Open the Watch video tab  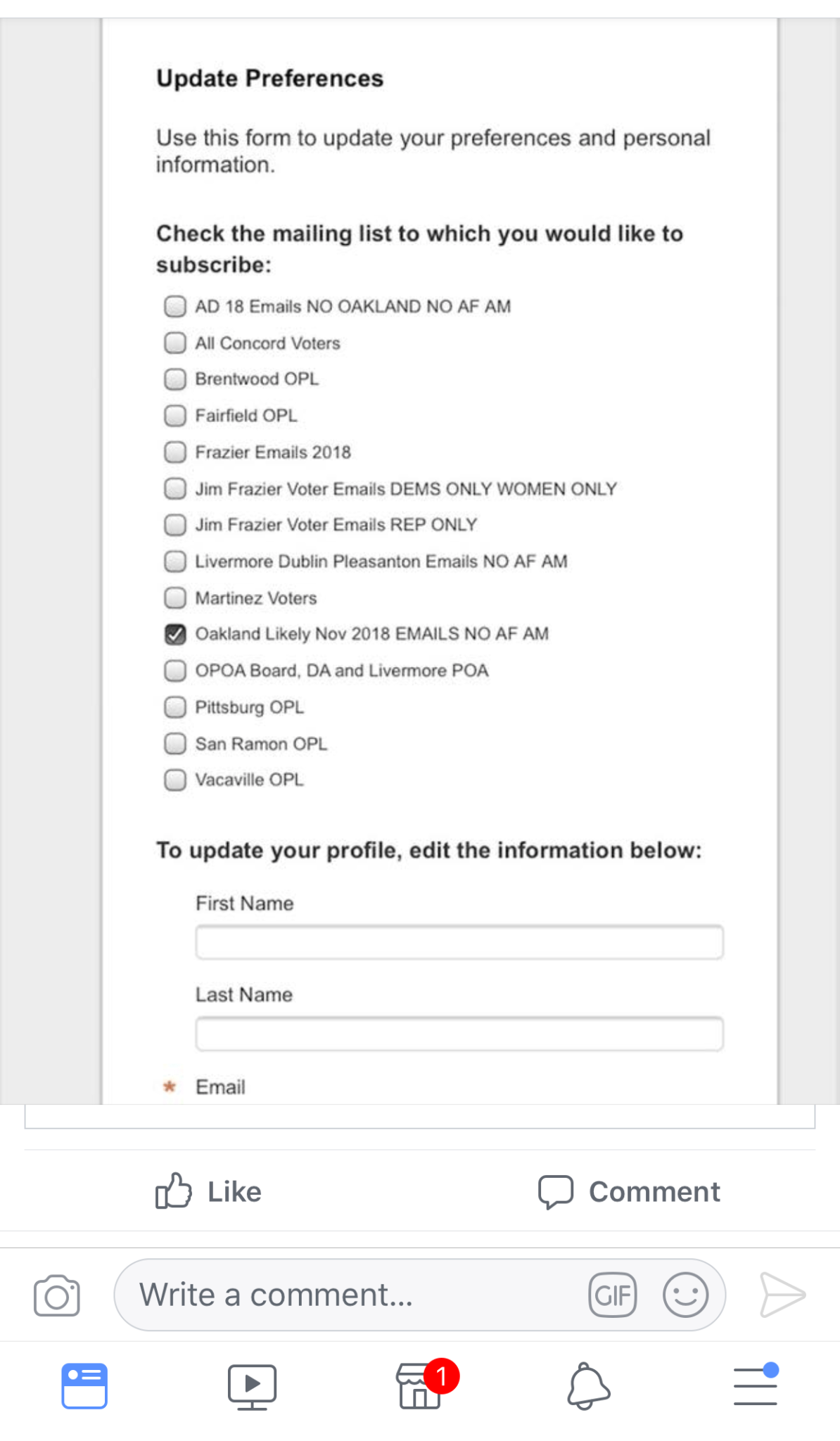pyautogui.click(x=252, y=1385)
